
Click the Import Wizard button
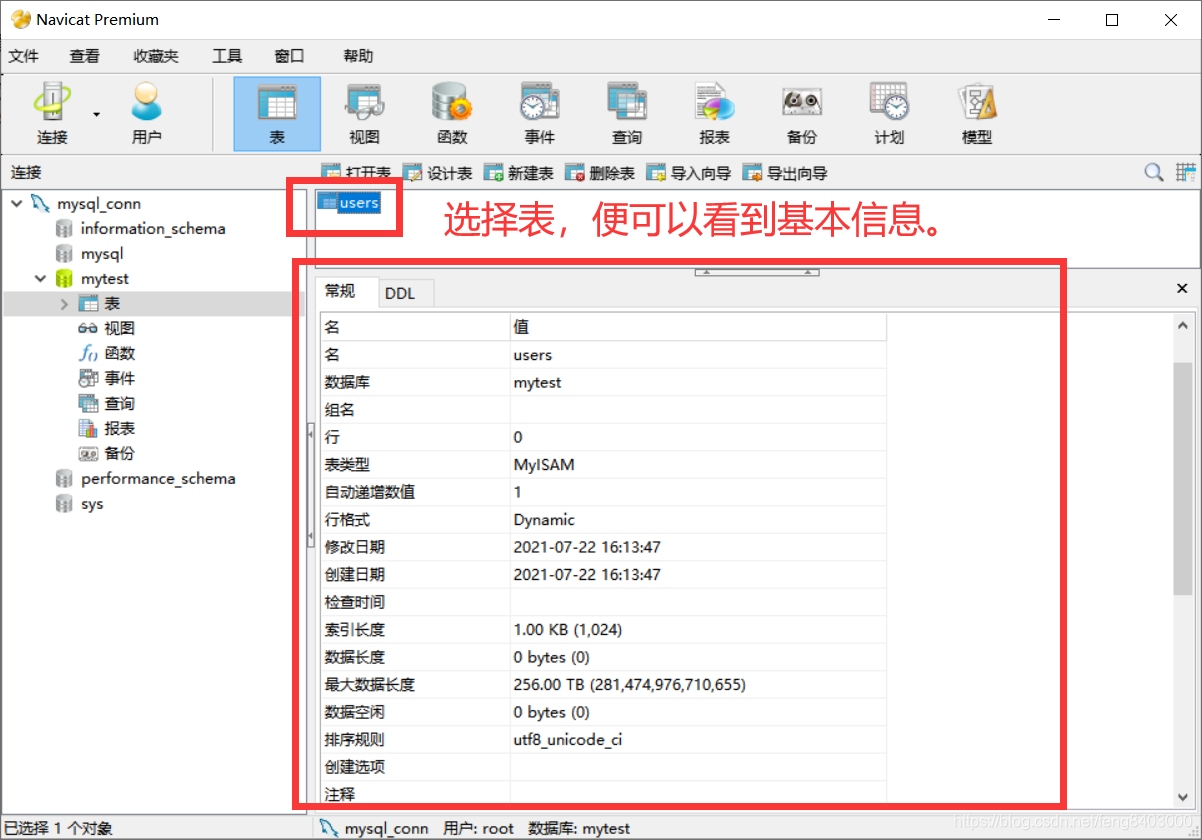(689, 173)
